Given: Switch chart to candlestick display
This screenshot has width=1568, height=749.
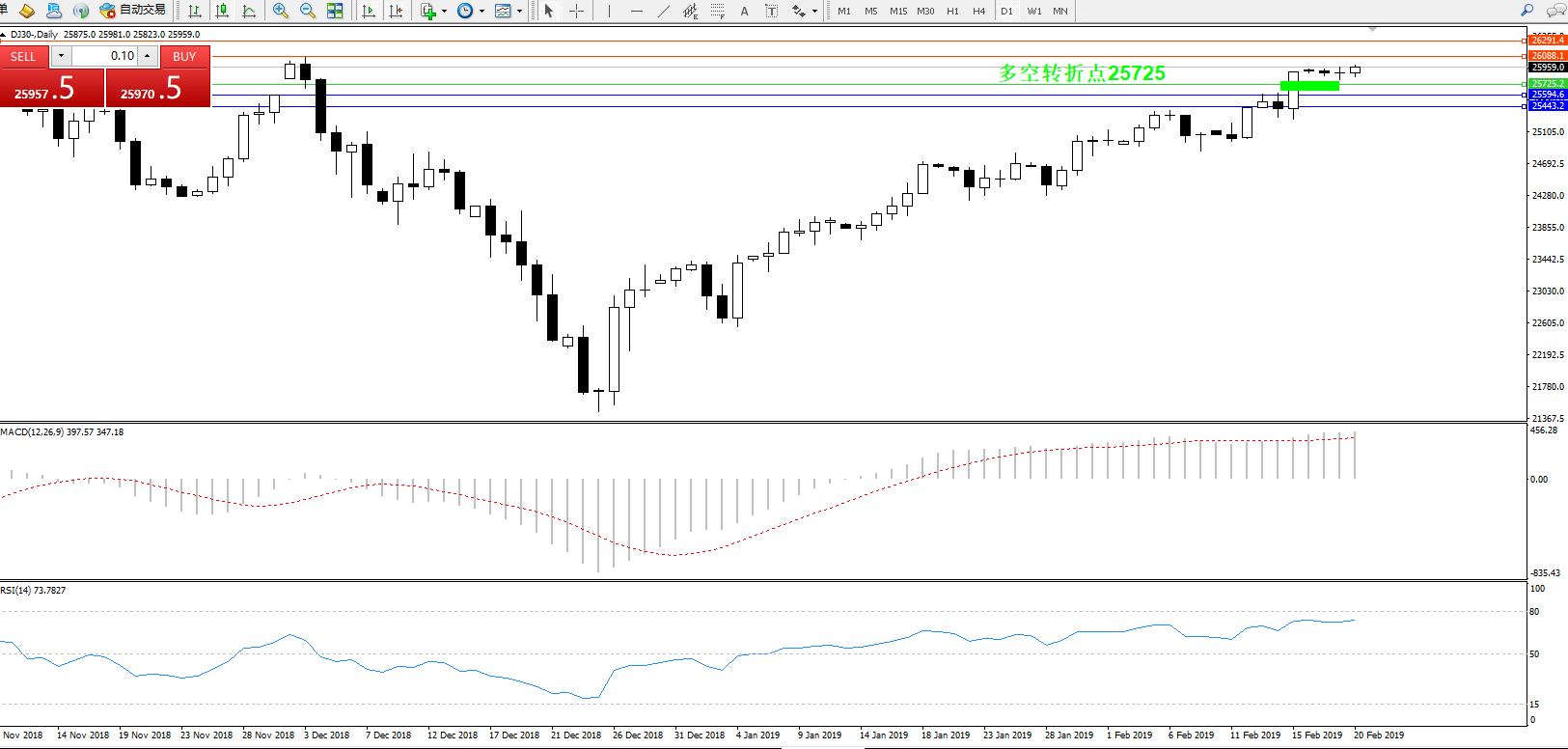Looking at the screenshot, I should pos(222,11).
